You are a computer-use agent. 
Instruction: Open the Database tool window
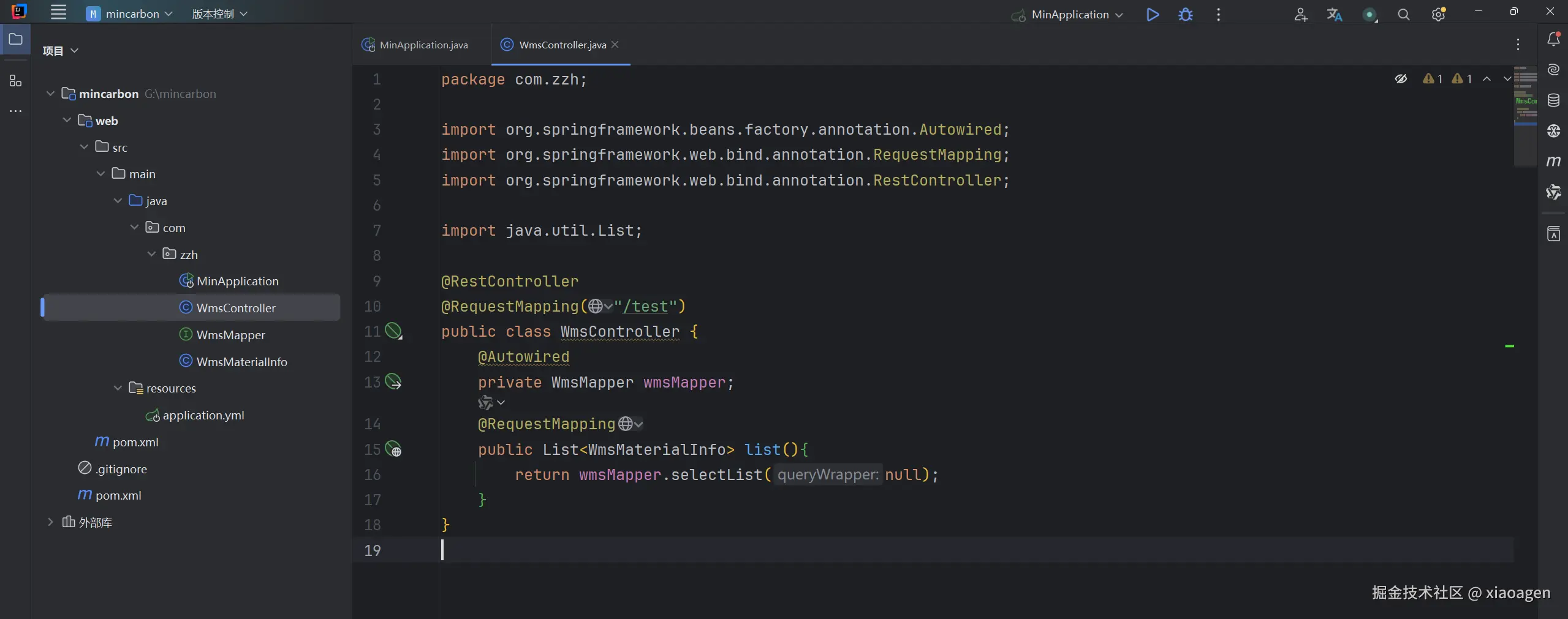point(1553,100)
